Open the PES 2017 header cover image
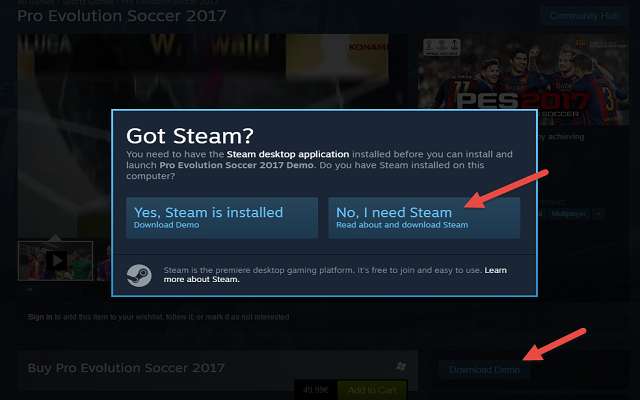The image size is (640, 400). tap(523, 80)
